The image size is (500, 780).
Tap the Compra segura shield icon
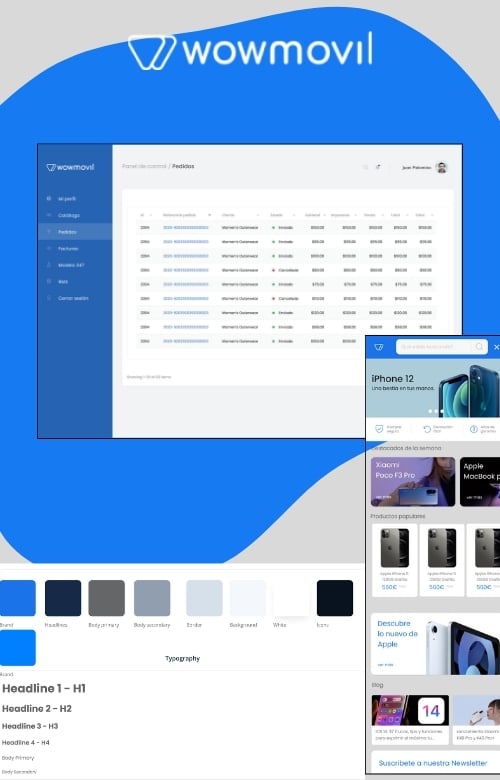[x=379, y=429]
